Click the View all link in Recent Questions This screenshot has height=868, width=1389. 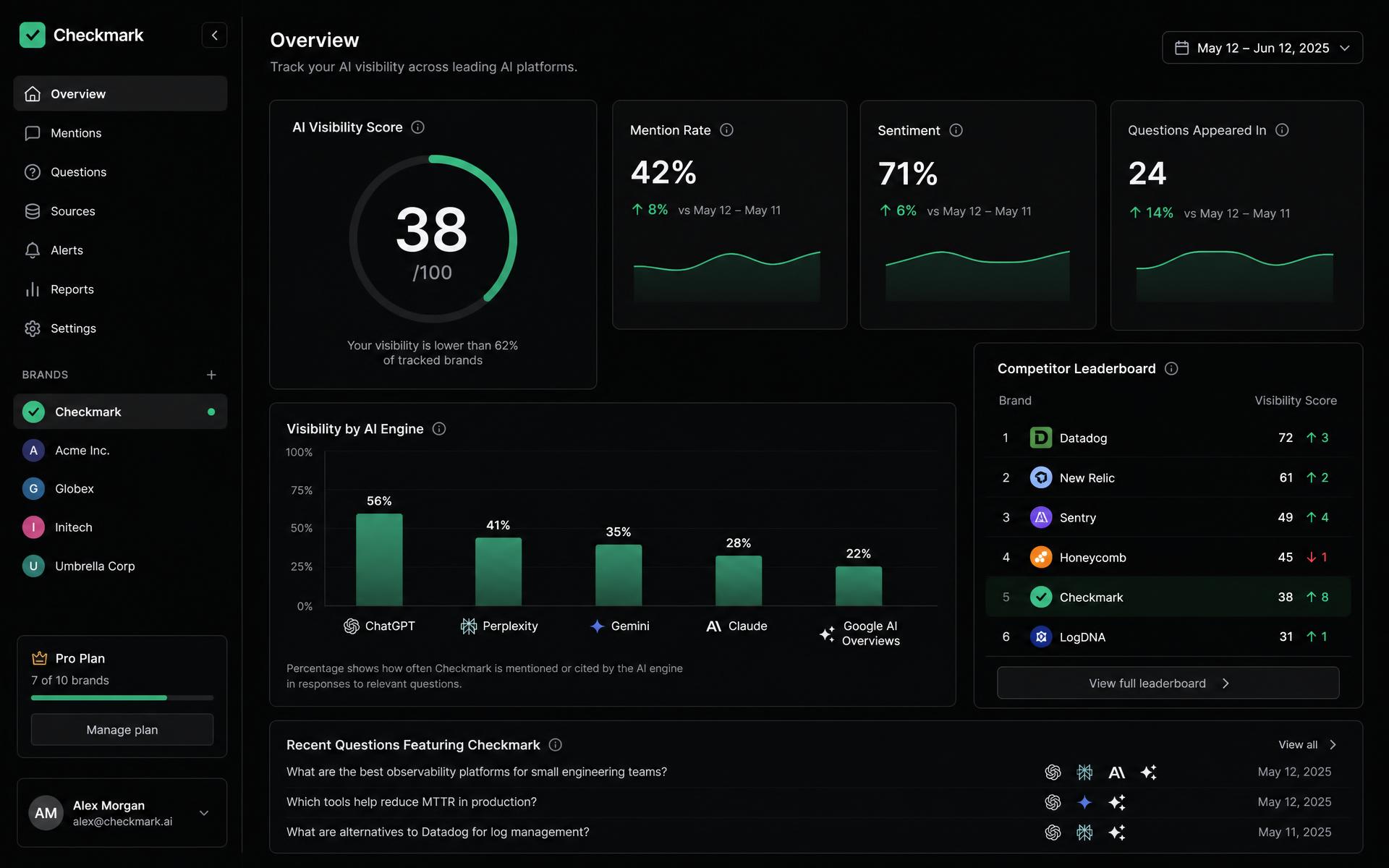click(1298, 745)
